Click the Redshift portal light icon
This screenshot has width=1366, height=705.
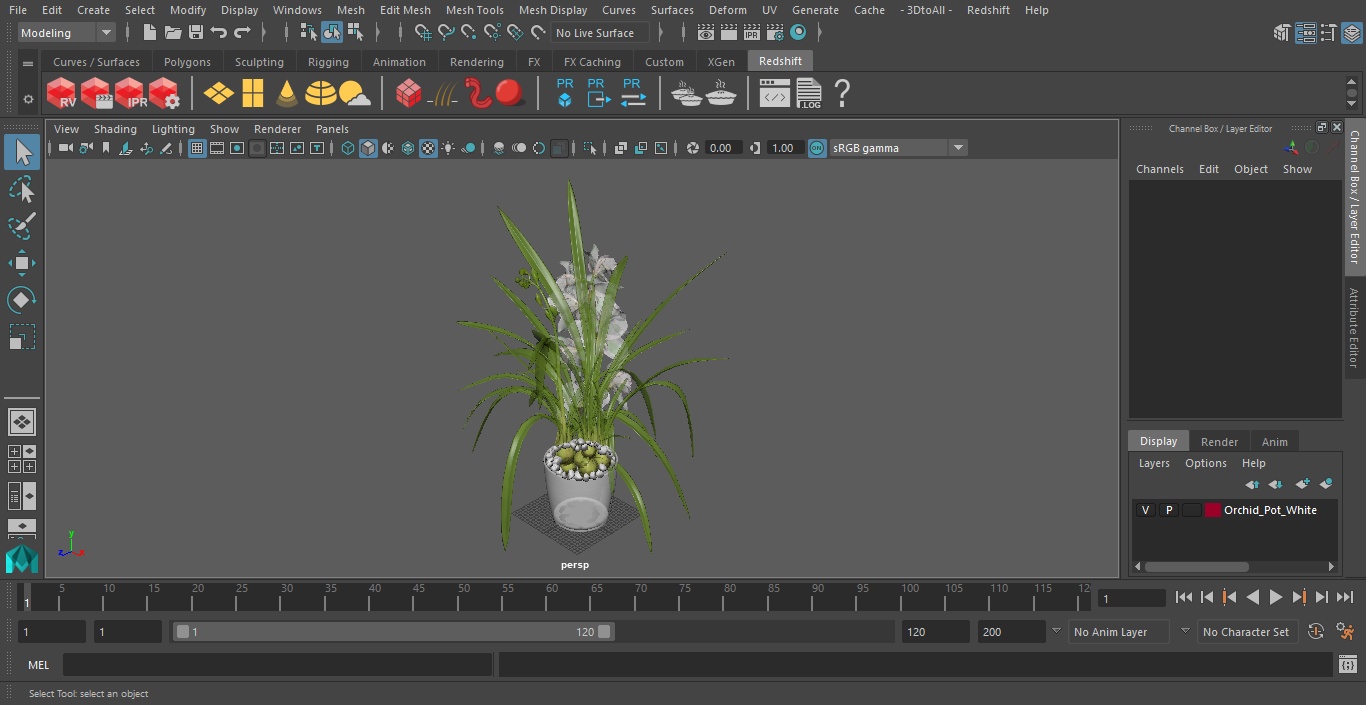pos(253,94)
